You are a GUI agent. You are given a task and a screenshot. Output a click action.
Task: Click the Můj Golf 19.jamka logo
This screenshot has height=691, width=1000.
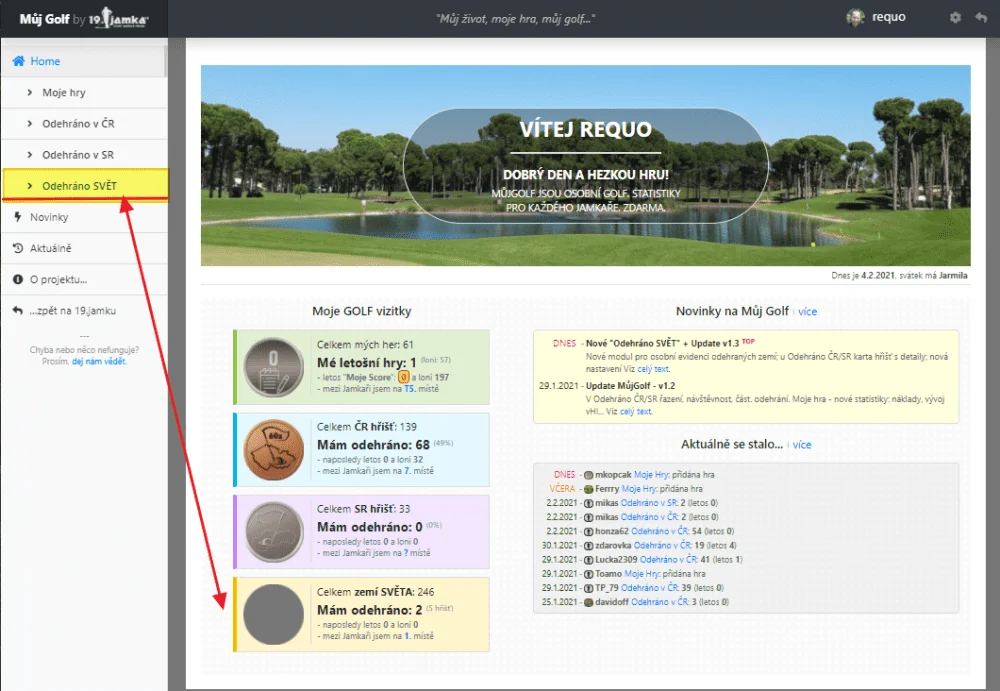[84, 19]
